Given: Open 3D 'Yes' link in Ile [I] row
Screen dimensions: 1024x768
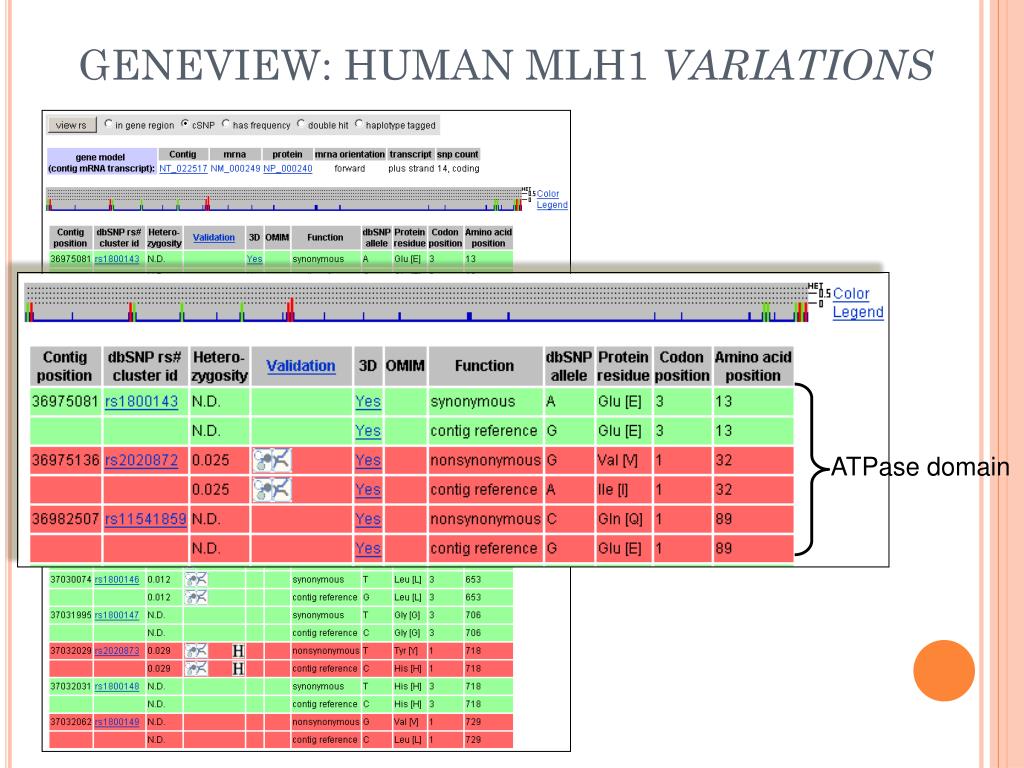Looking at the screenshot, I should point(368,490).
